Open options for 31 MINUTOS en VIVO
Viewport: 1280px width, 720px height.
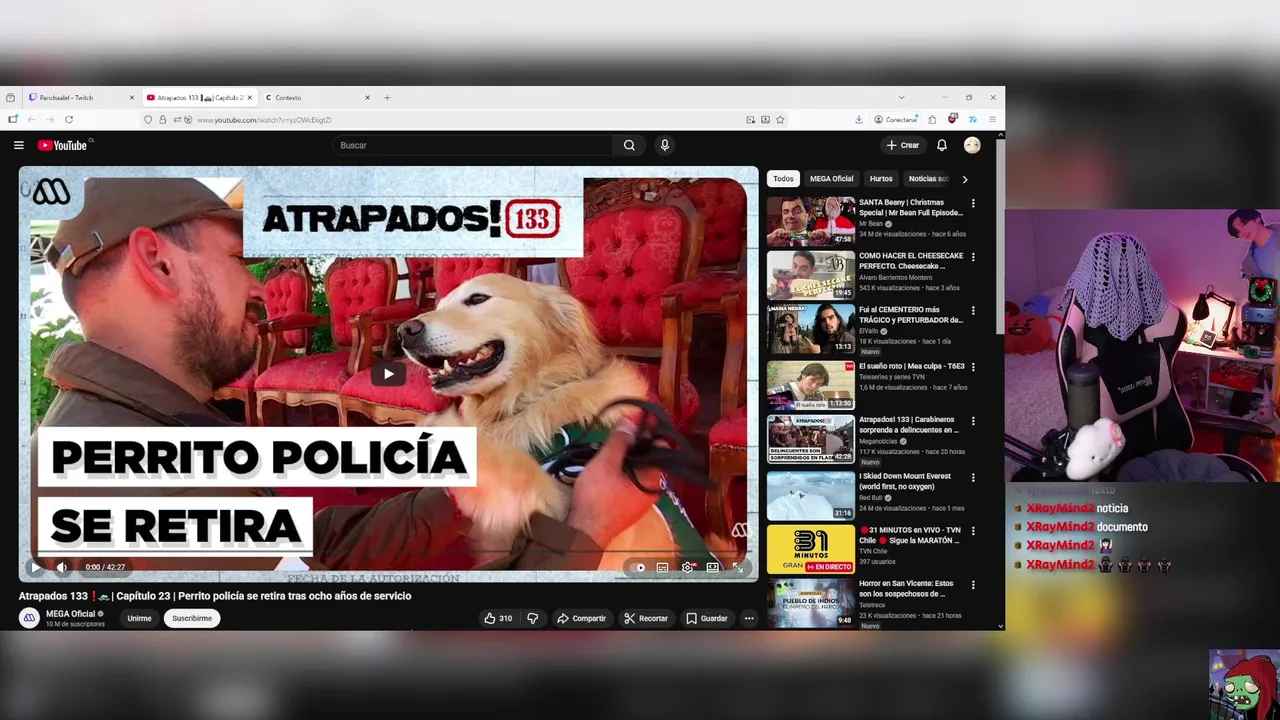(973, 531)
